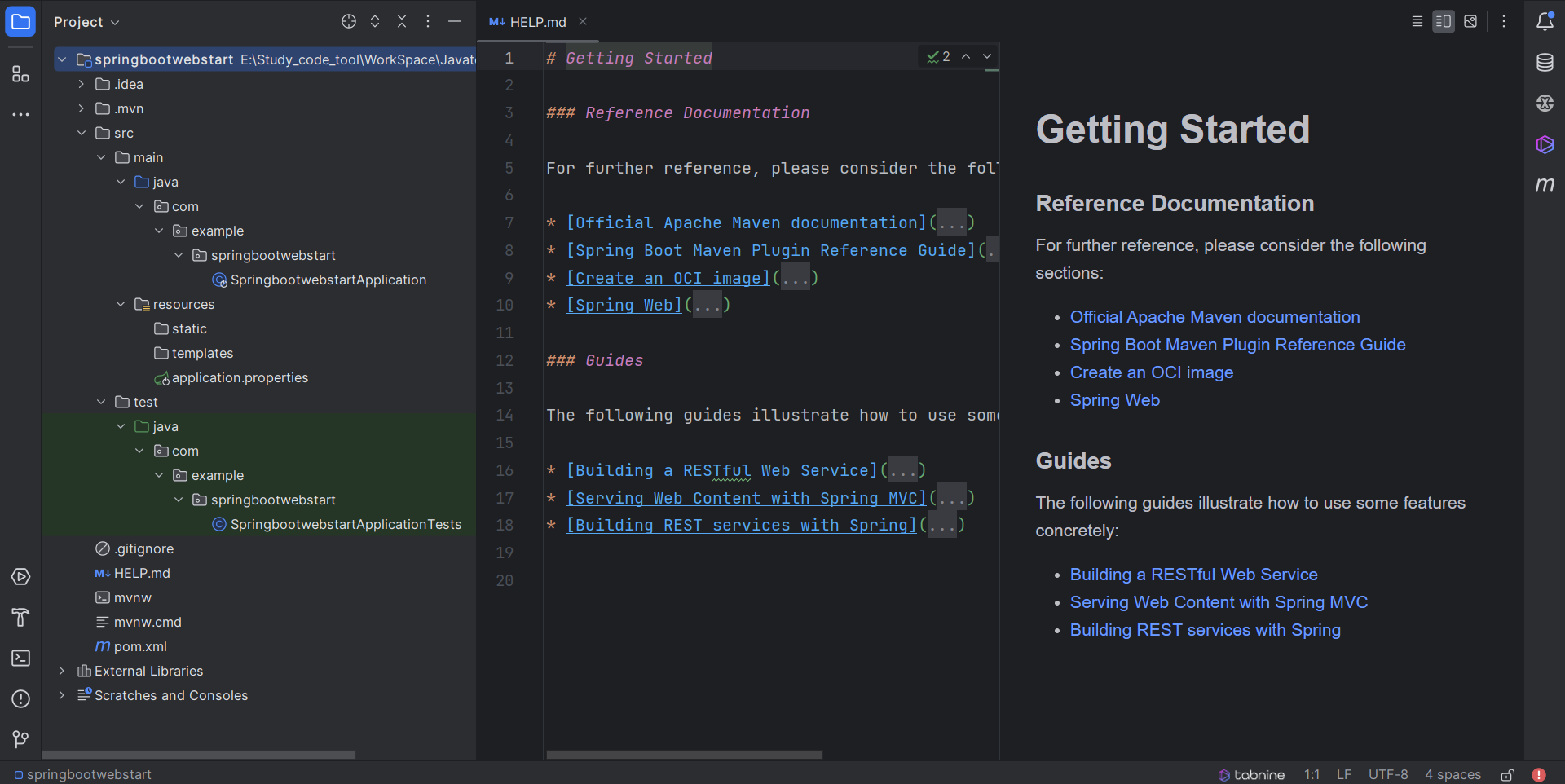Viewport: 1565px width, 784px height.
Task: Select .gitignore file
Action: tap(134, 548)
